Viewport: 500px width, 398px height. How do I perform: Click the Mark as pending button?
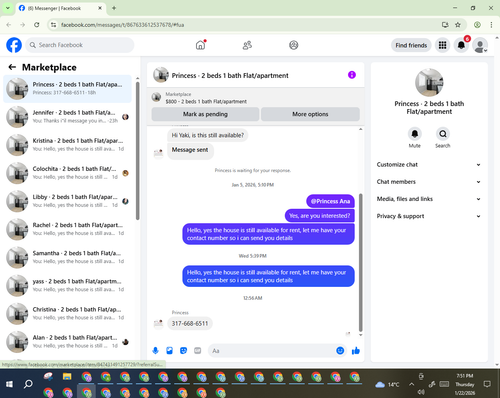pos(205,114)
